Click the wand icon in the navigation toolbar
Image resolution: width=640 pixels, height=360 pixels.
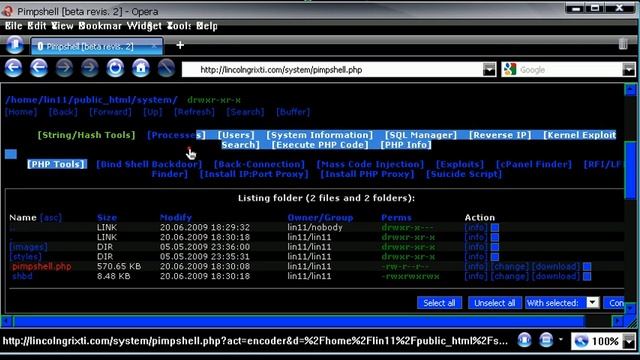166,68
